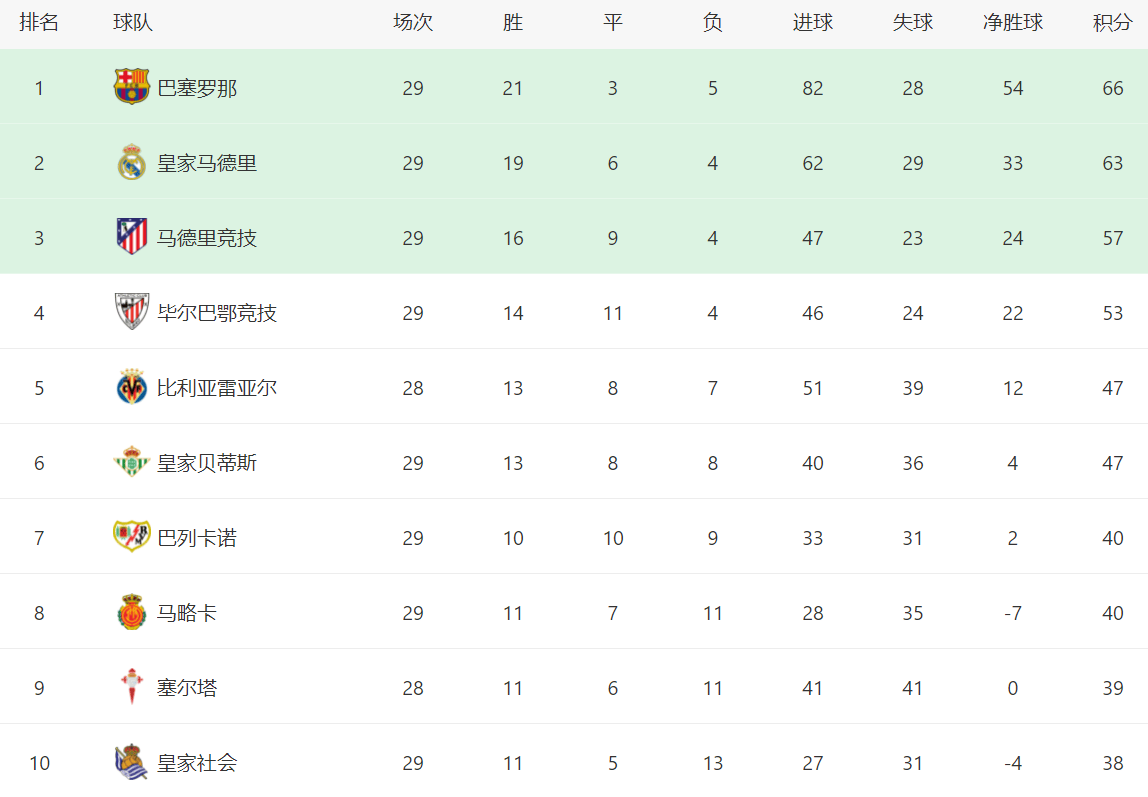Click the Celta Vigo crest icon
This screenshot has height=797, width=1148.
(x=132, y=686)
